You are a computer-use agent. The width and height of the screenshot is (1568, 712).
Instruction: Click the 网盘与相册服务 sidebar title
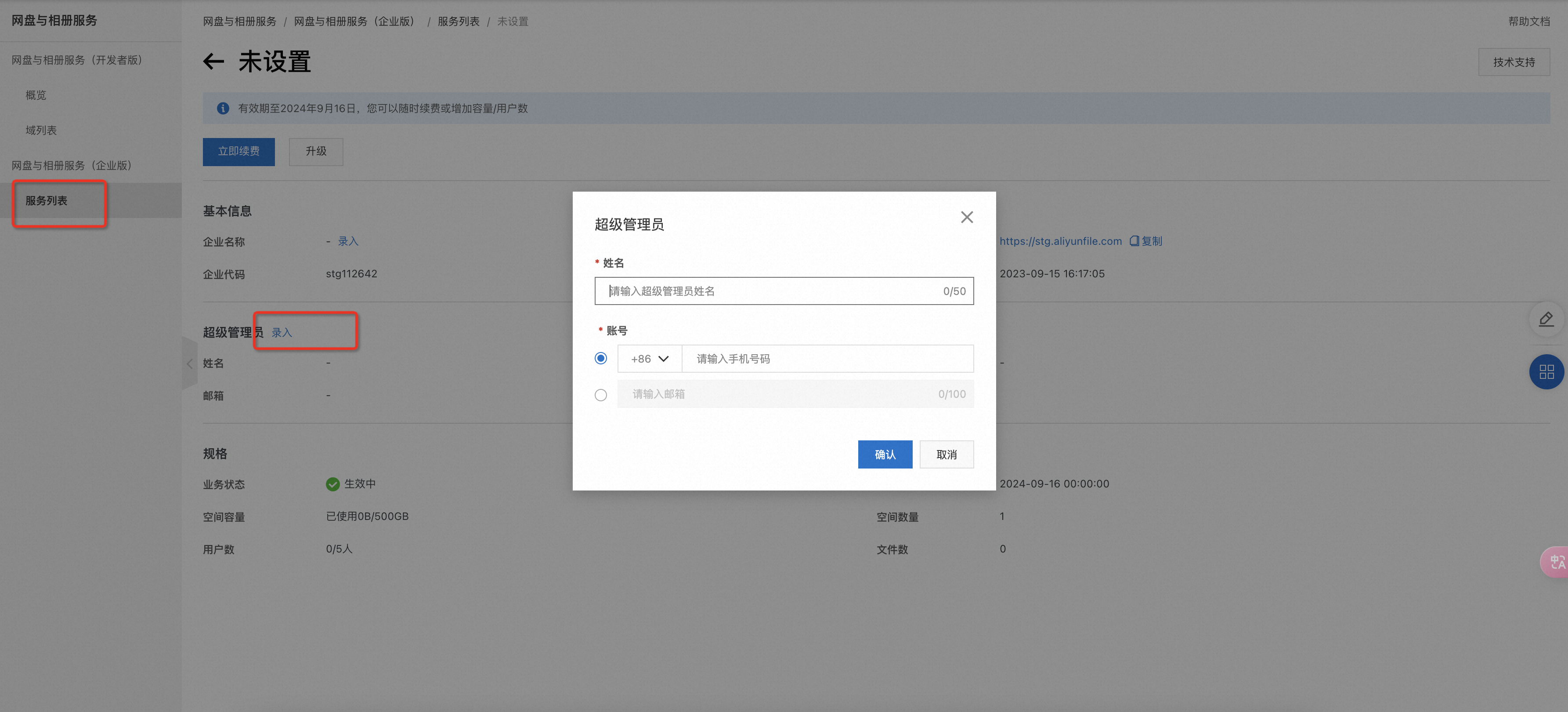[x=55, y=21]
